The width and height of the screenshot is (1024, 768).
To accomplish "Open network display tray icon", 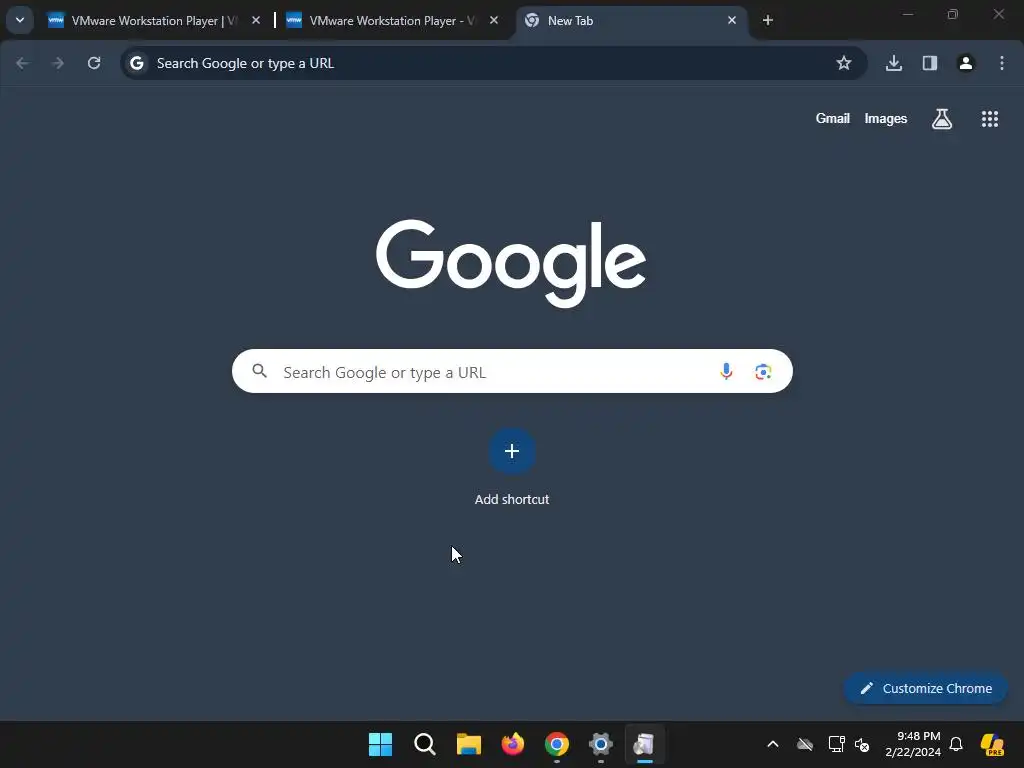I will click(x=837, y=744).
